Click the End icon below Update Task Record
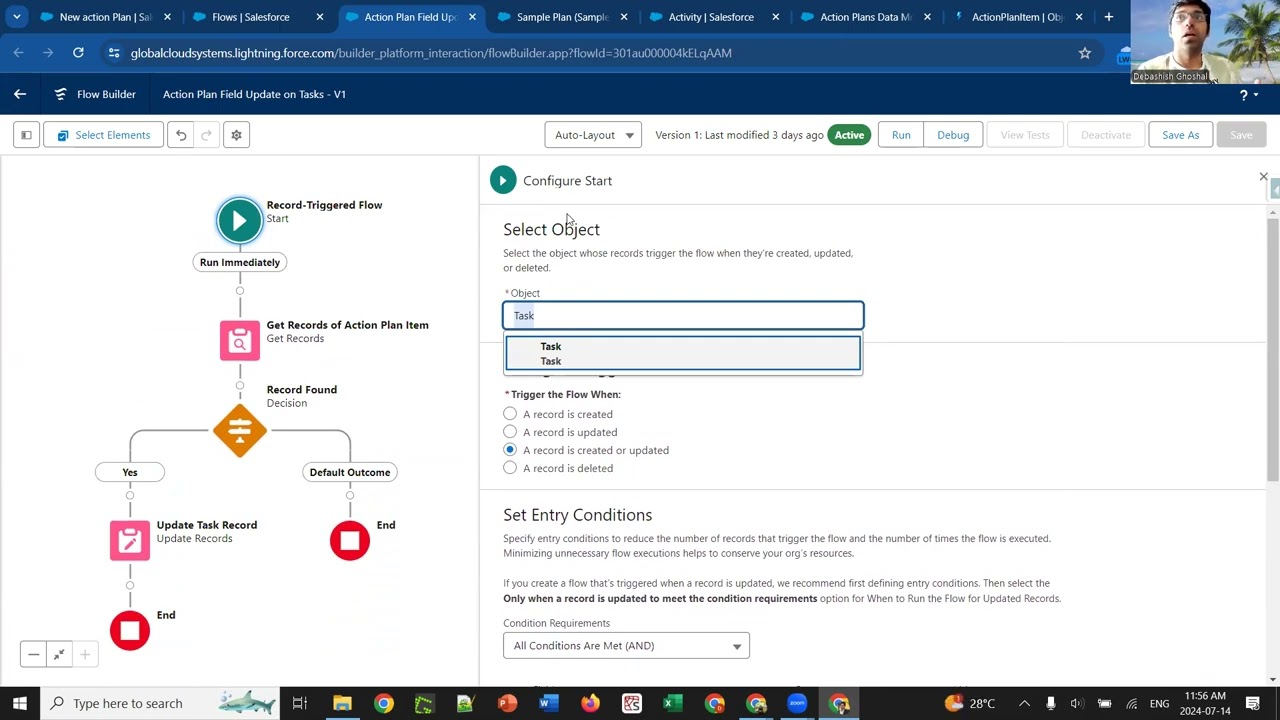Screen dimensions: 1280x720 [x=130, y=631]
